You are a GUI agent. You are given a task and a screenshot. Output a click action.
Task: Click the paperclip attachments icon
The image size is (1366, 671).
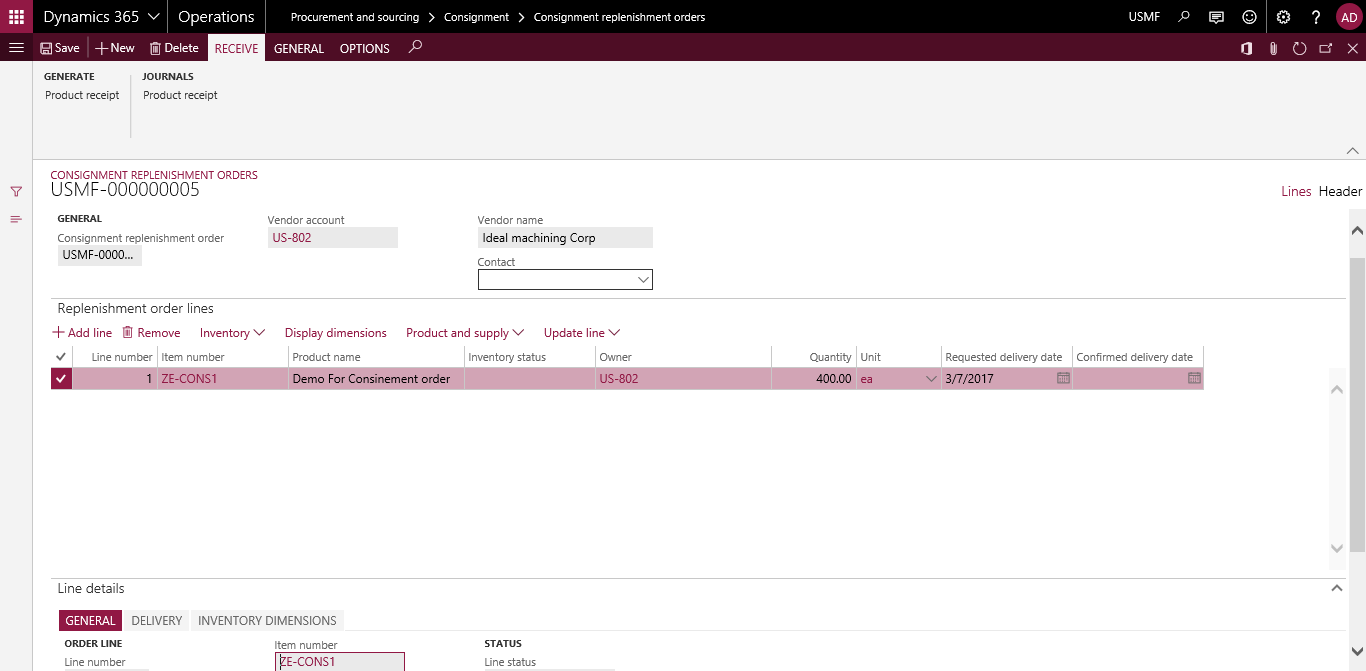tap(1272, 47)
